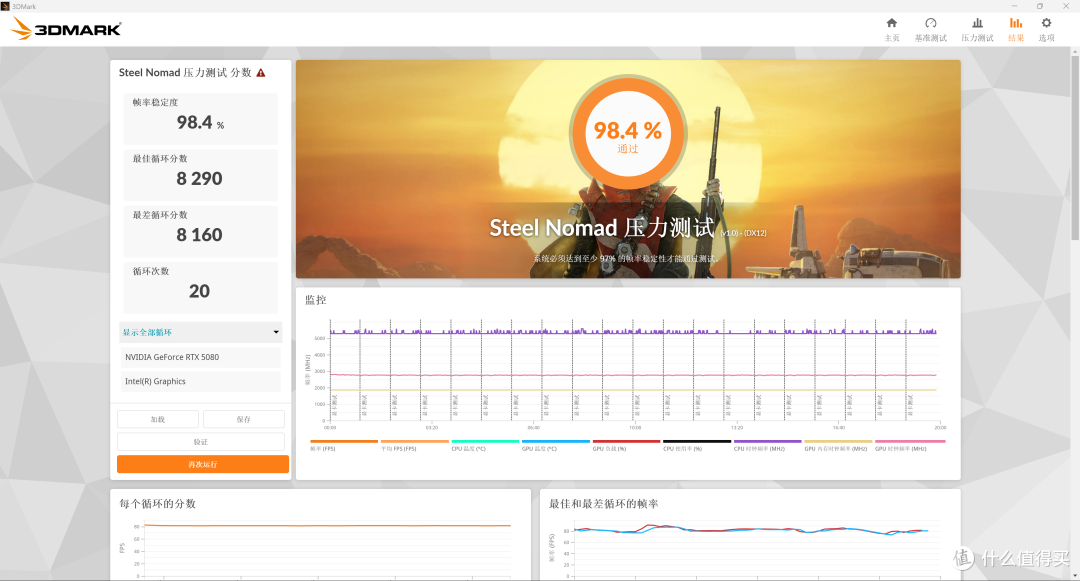The width and height of the screenshot is (1080, 581).
Task: Toggle the GPU 时钟频率 (MHz) pink legend series
Action: tap(910, 445)
